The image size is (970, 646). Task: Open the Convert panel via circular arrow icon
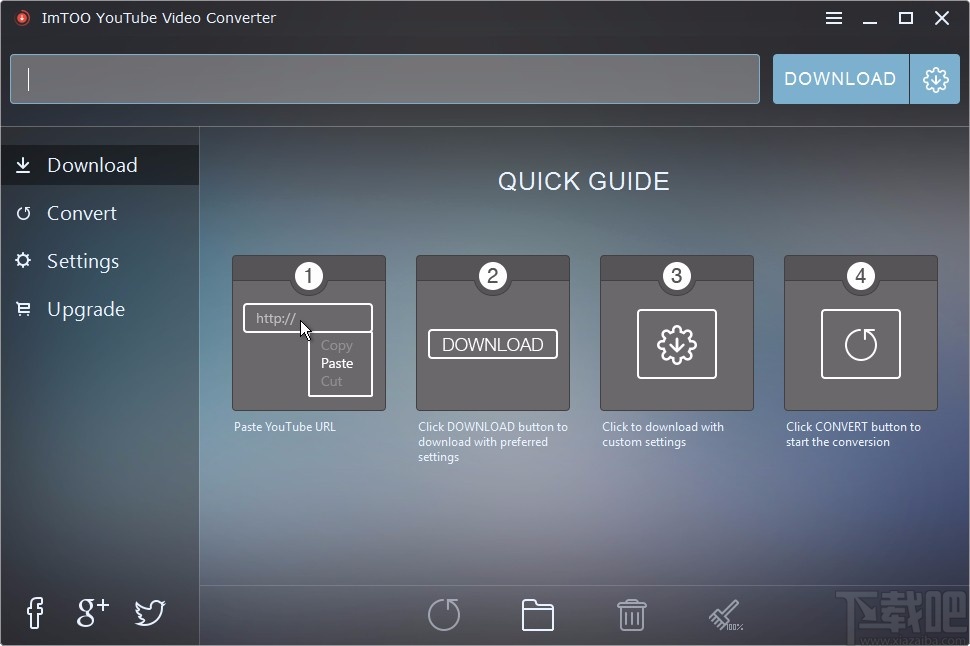[444, 614]
